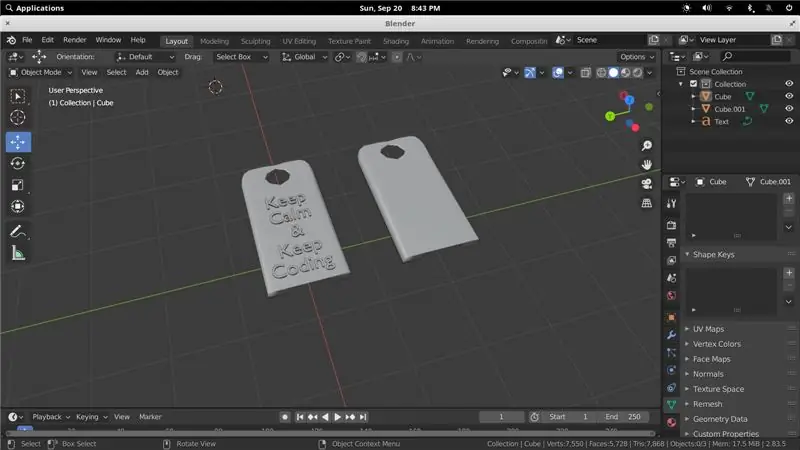Open Applications menu in top bar
This screenshot has height=450, width=800.
click(35, 8)
